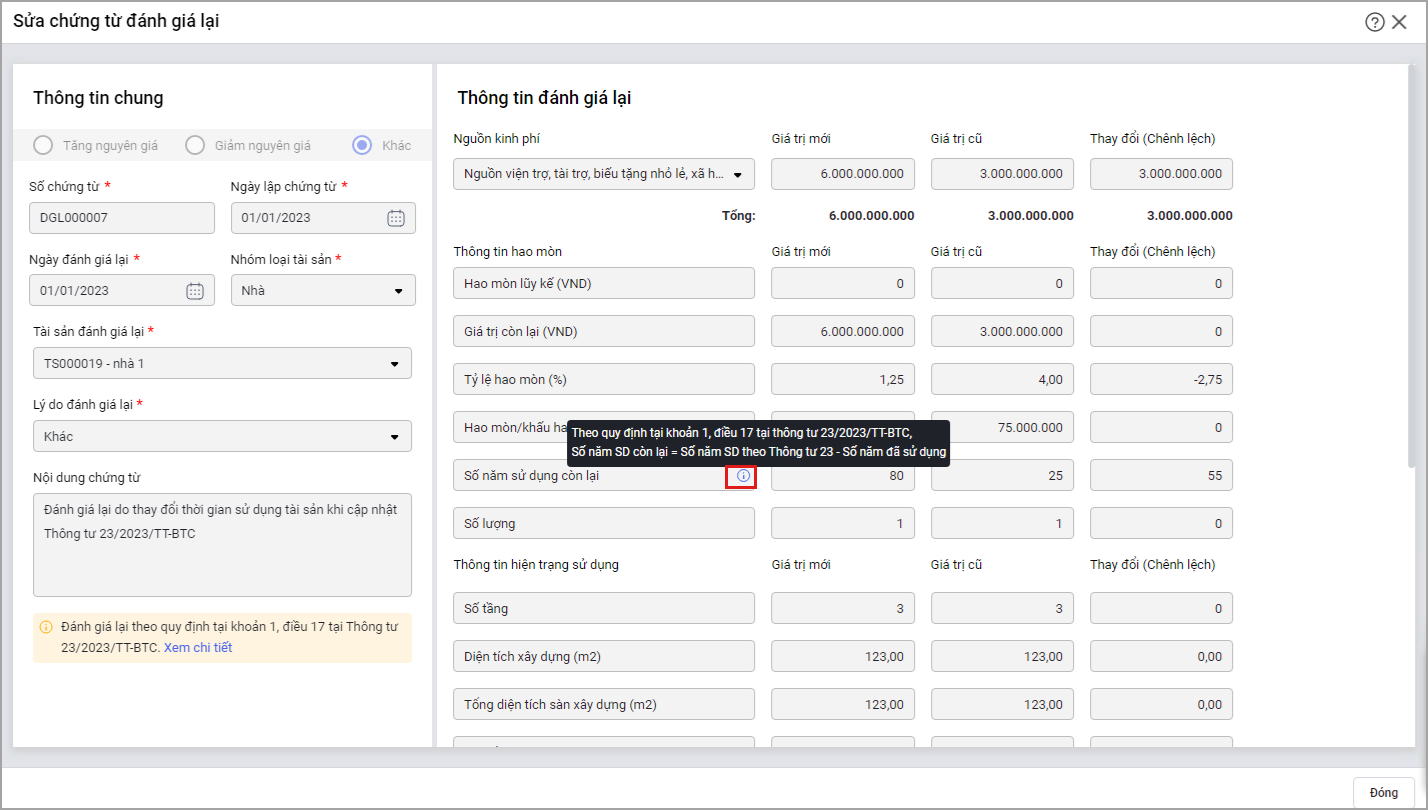Viewport: 1428px width, 810px height.
Task: Close the revaluation voucher dialog
Action: pyautogui.click(x=1399, y=22)
